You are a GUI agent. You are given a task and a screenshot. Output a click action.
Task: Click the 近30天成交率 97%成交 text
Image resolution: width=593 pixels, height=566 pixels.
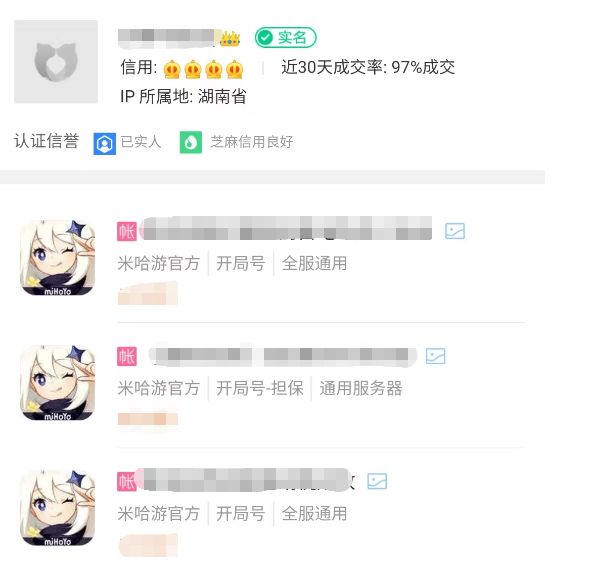368,67
